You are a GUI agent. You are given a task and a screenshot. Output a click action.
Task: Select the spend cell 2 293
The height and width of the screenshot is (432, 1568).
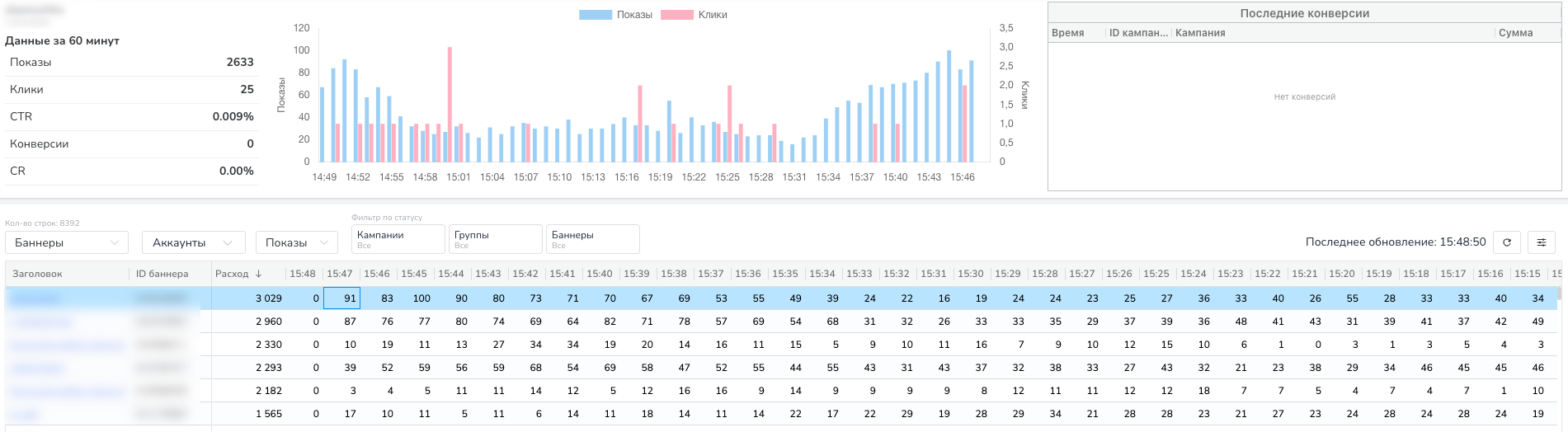click(269, 368)
